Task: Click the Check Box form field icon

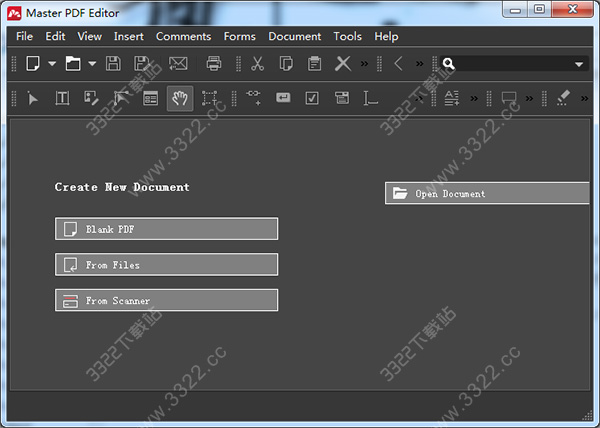Action: click(x=312, y=98)
